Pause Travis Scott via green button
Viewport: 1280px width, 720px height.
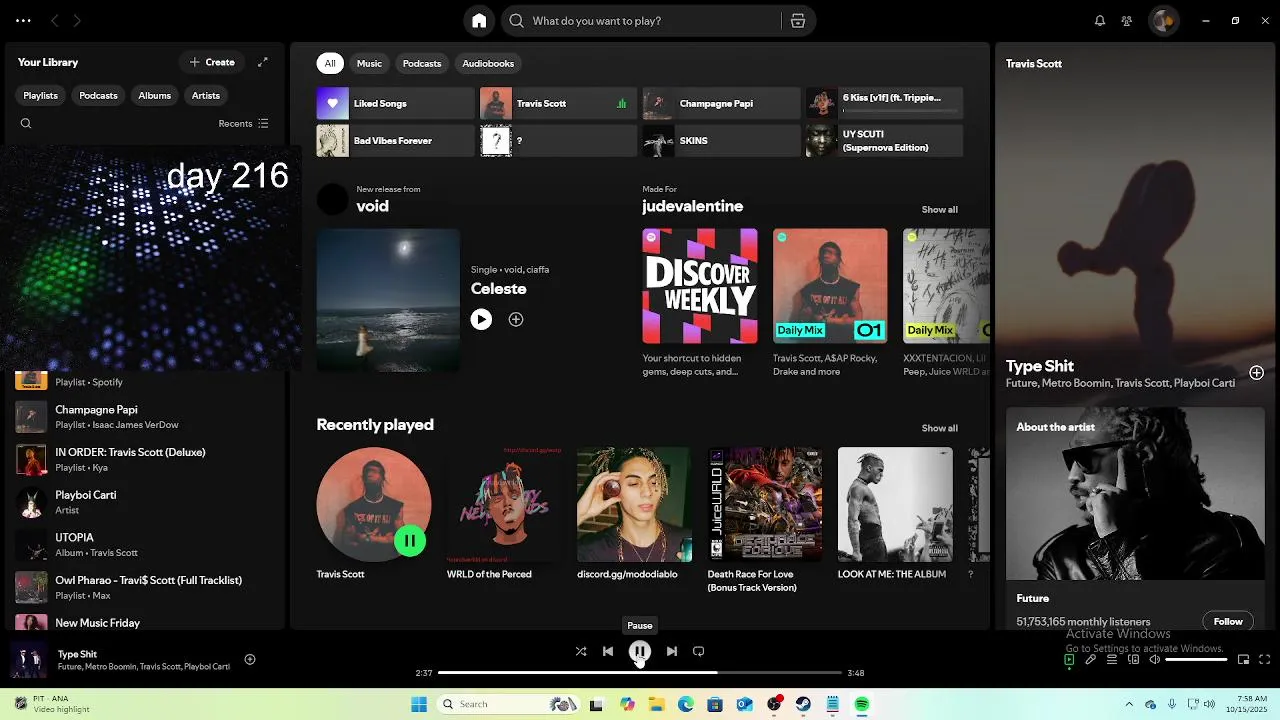(x=409, y=541)
